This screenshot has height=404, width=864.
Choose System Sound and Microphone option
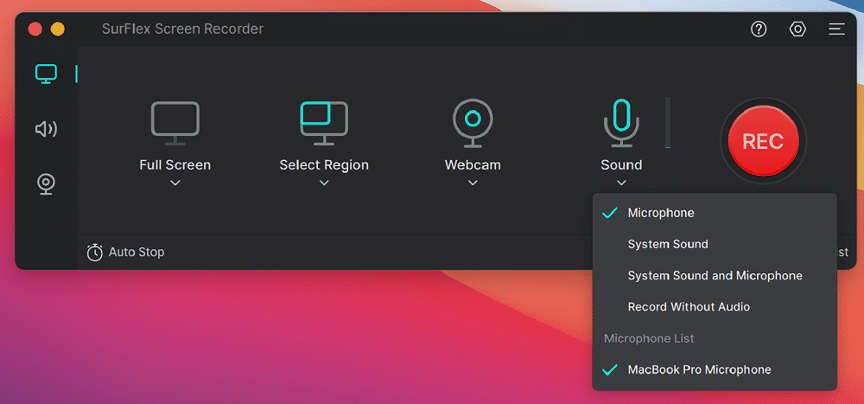[714, 275]
